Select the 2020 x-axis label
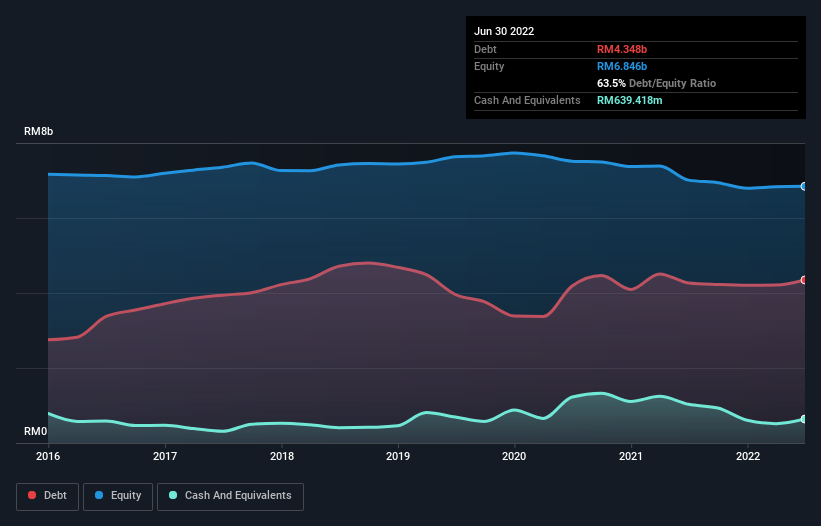Screen dimensions: 821x526 point(514,456)
